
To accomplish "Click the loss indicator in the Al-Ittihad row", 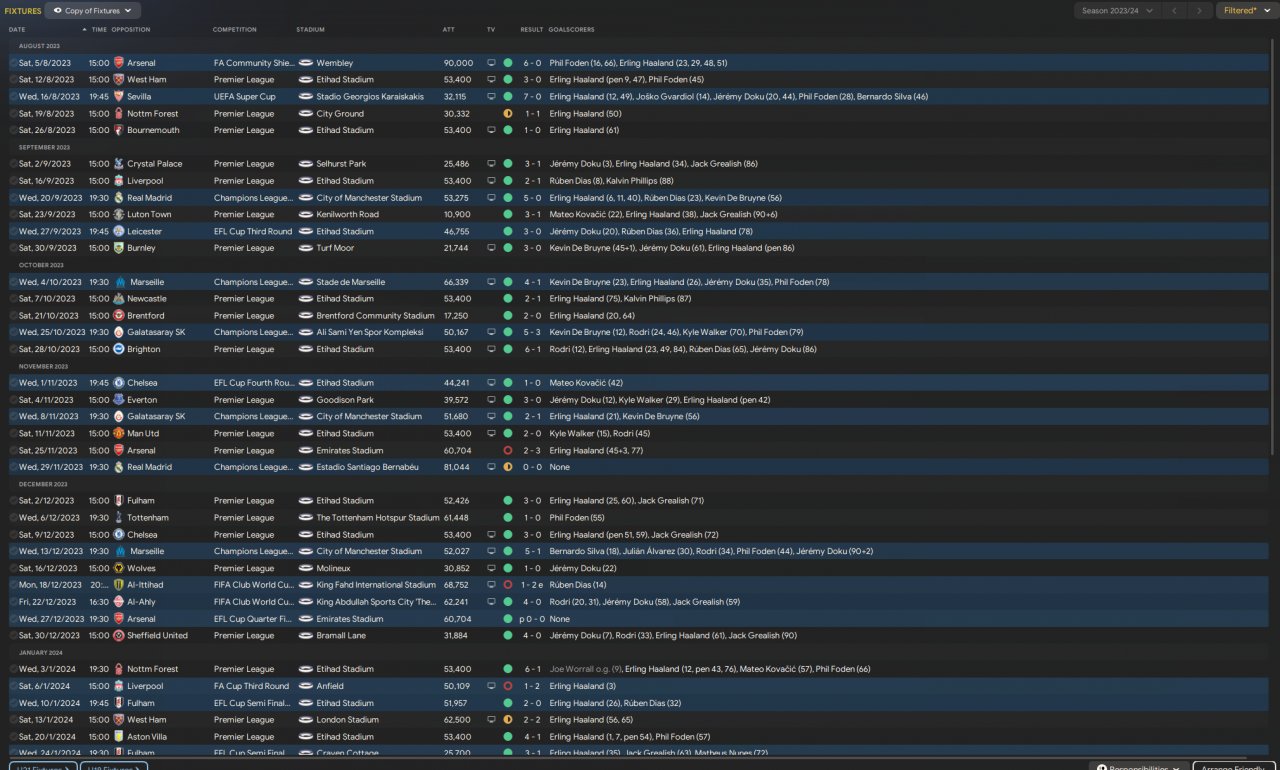I will 508,585.
